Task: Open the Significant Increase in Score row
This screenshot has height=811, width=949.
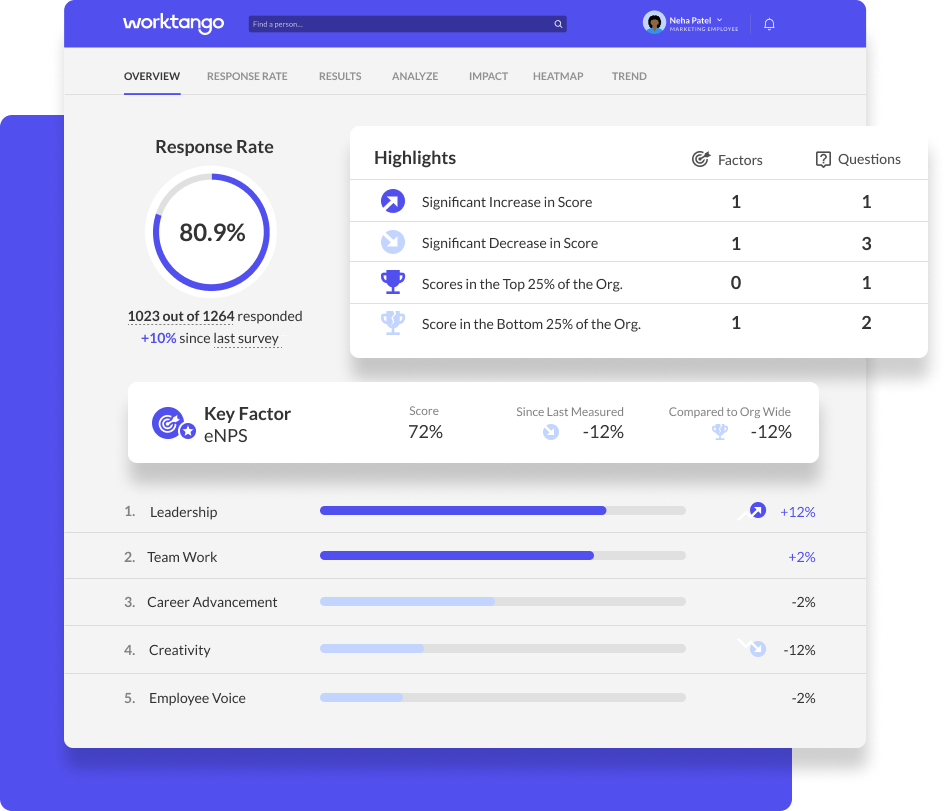Action: (639, 201)
